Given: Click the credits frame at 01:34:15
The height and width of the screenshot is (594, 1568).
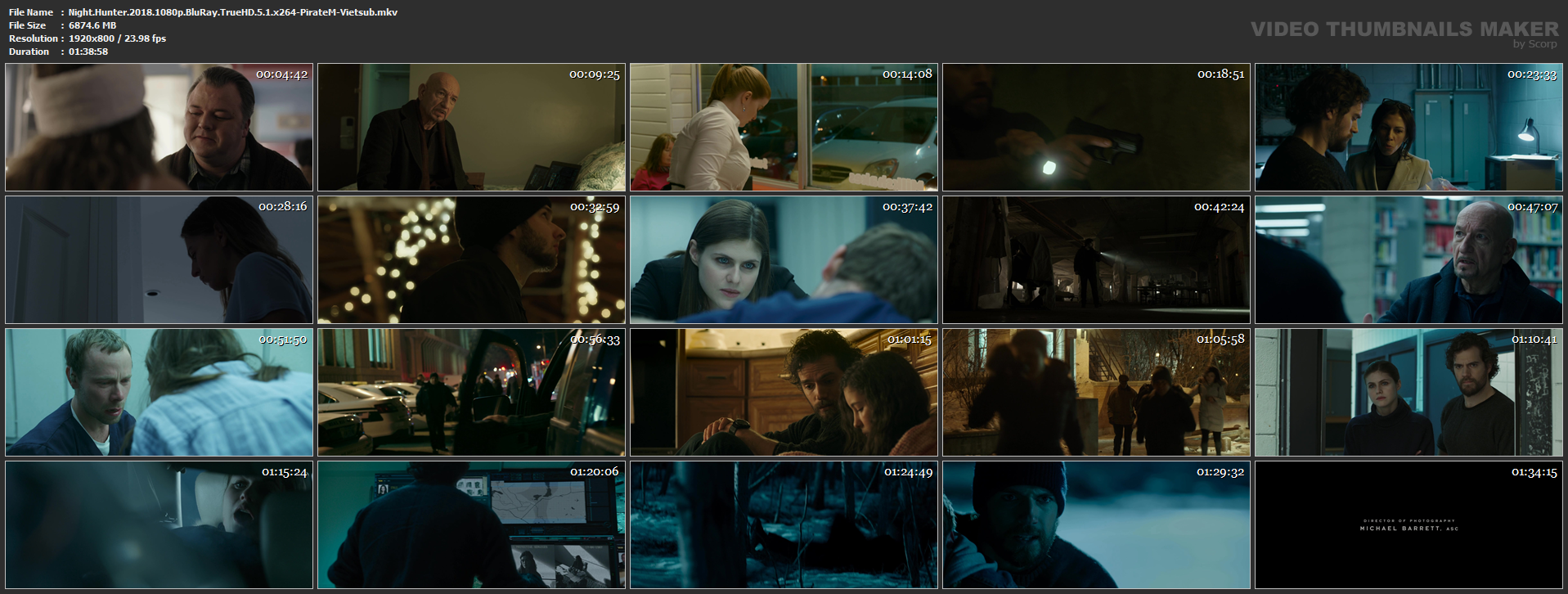Looking at the screenshot, I should [x=1409, y=524].
